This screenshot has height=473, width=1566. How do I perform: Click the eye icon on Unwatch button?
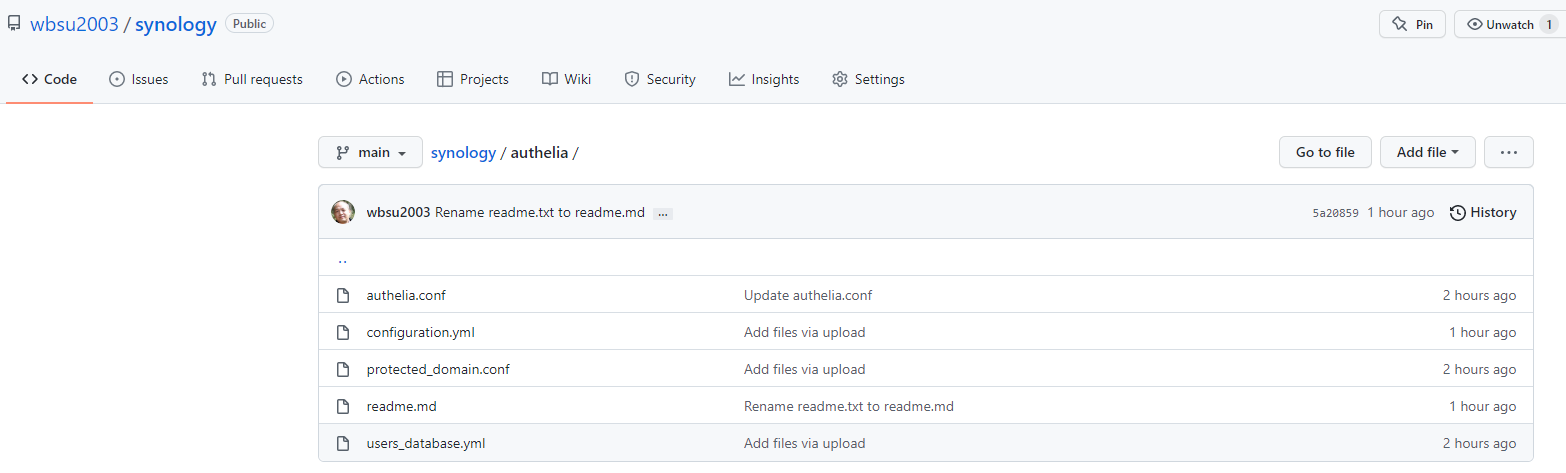pyautogui.click(x=1474, y=24)
